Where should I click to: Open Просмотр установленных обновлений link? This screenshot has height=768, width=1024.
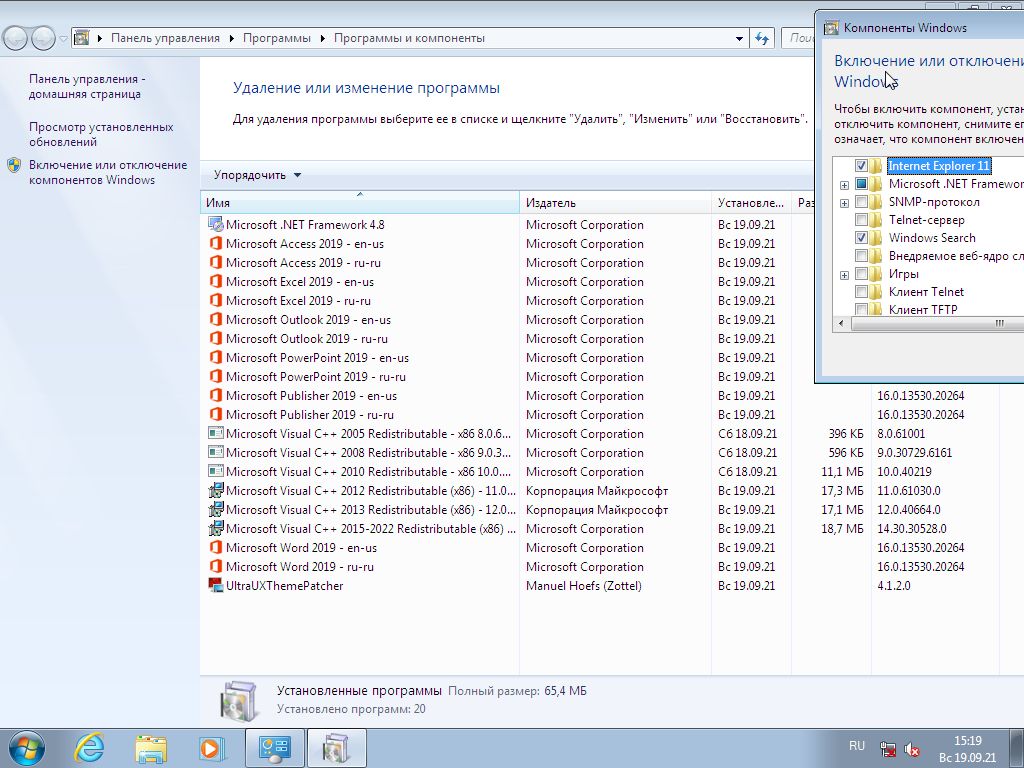[x=101, y=135]
